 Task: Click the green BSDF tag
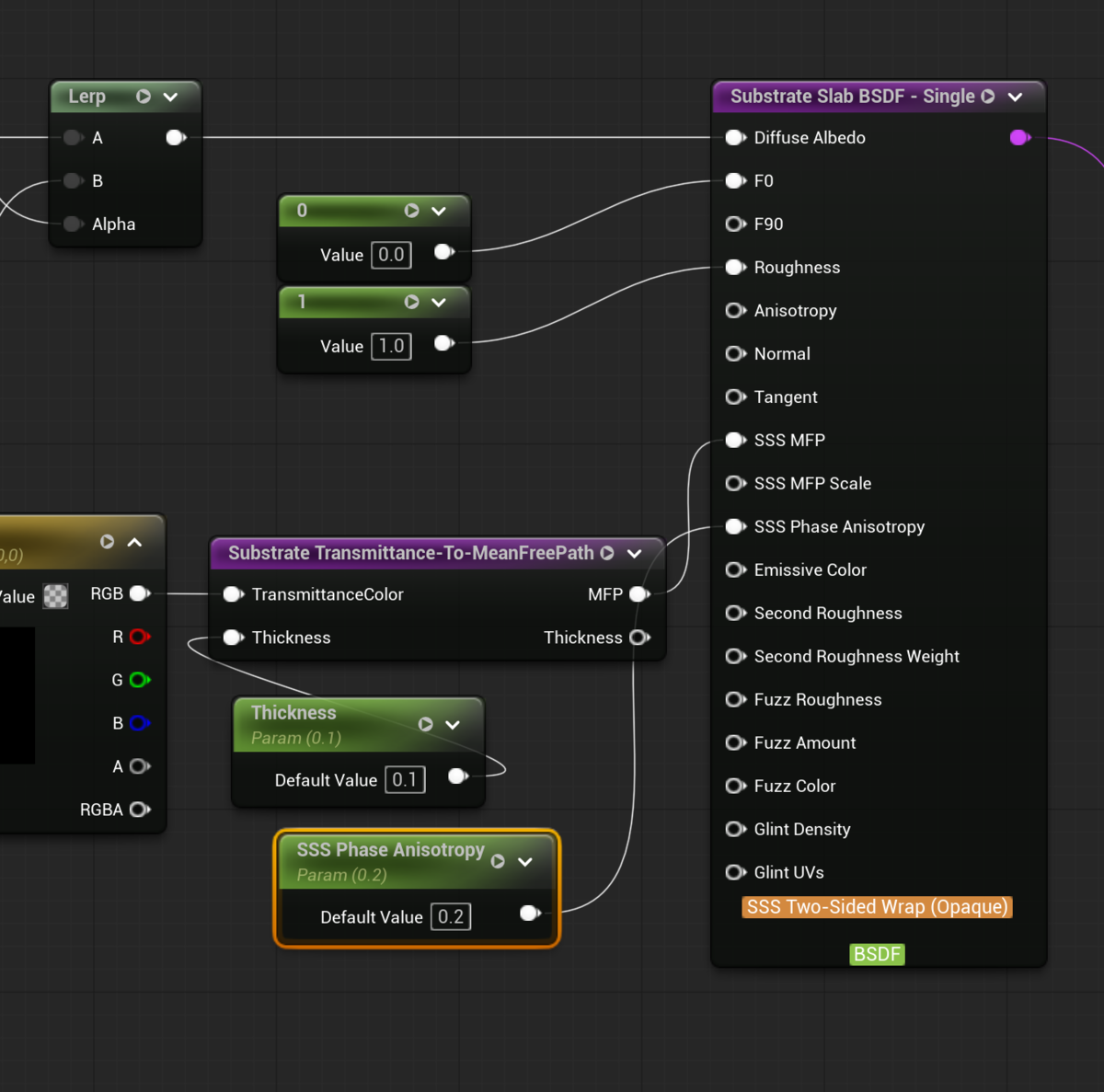pyautogui.click(x=877, y=954)
